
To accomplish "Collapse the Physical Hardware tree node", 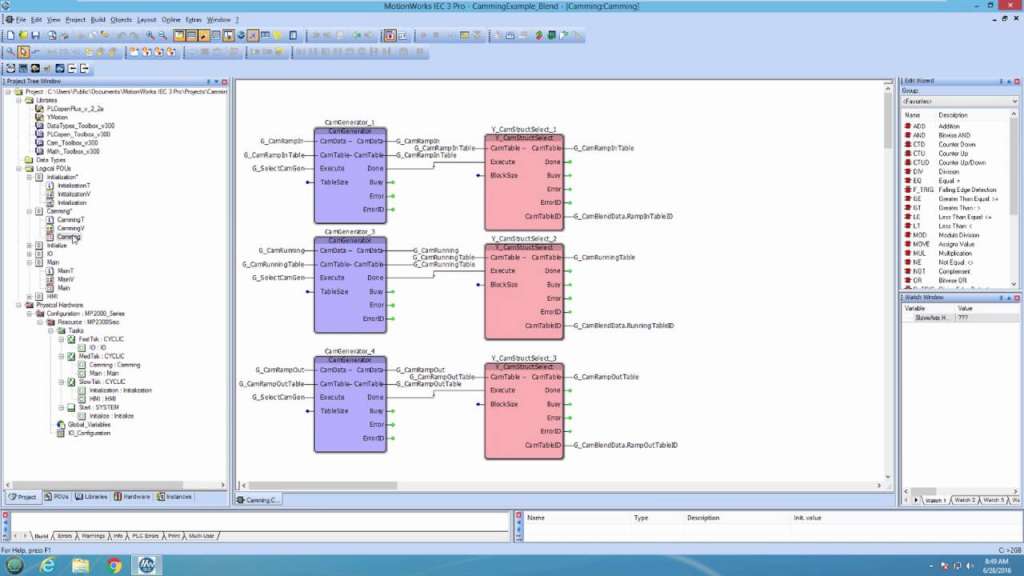I will pyautogui.click(x=19, y=305).
